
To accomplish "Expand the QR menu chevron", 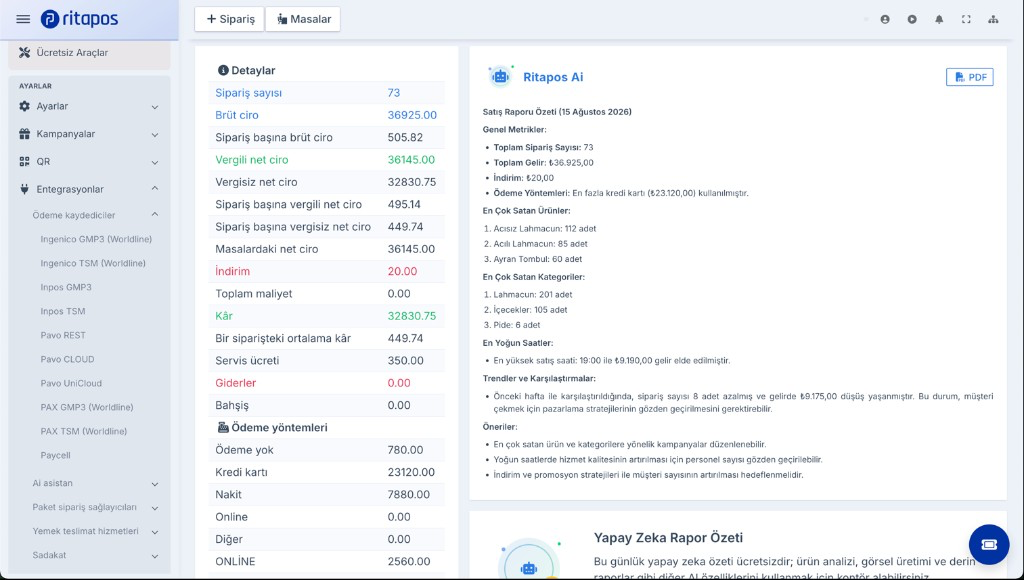I will coord(155,162).
